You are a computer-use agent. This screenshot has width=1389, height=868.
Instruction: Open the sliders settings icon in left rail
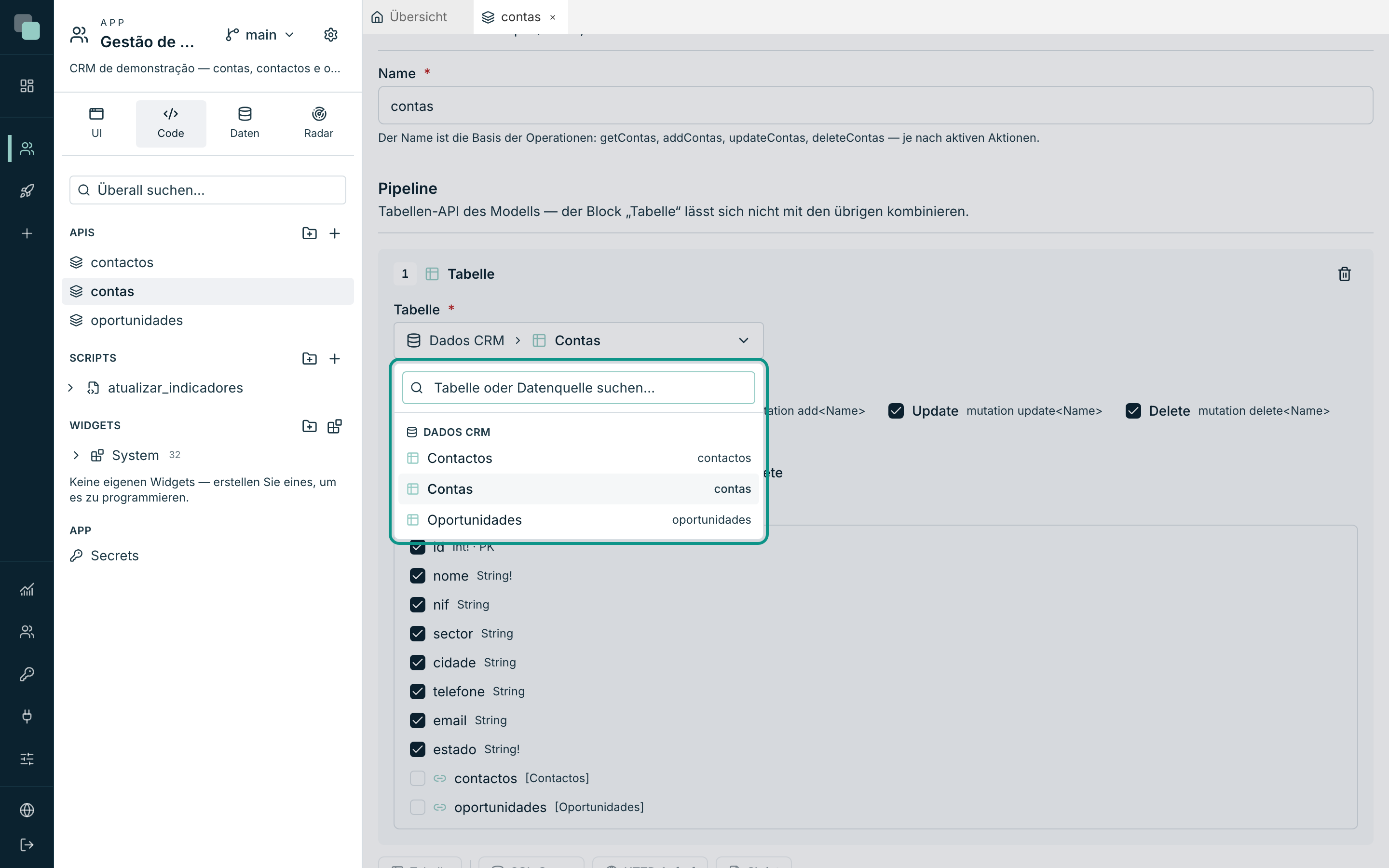click(x=27, y=759)
